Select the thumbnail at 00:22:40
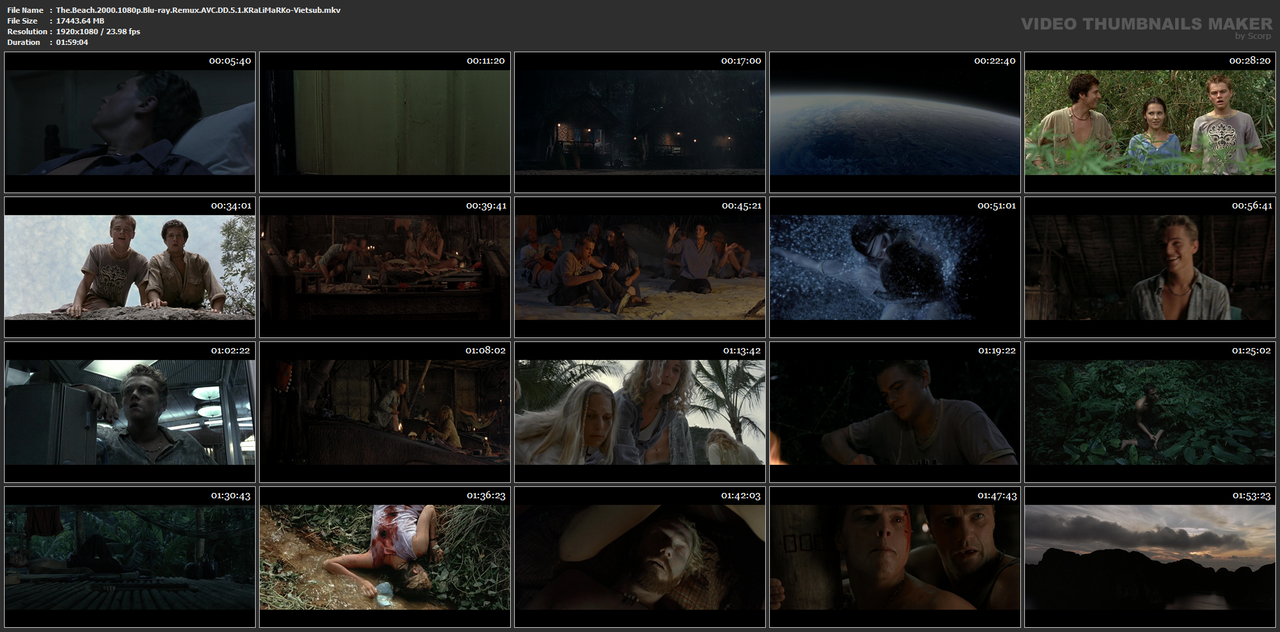The width and height of the screenshot is (1280, 632). point(895,122)
